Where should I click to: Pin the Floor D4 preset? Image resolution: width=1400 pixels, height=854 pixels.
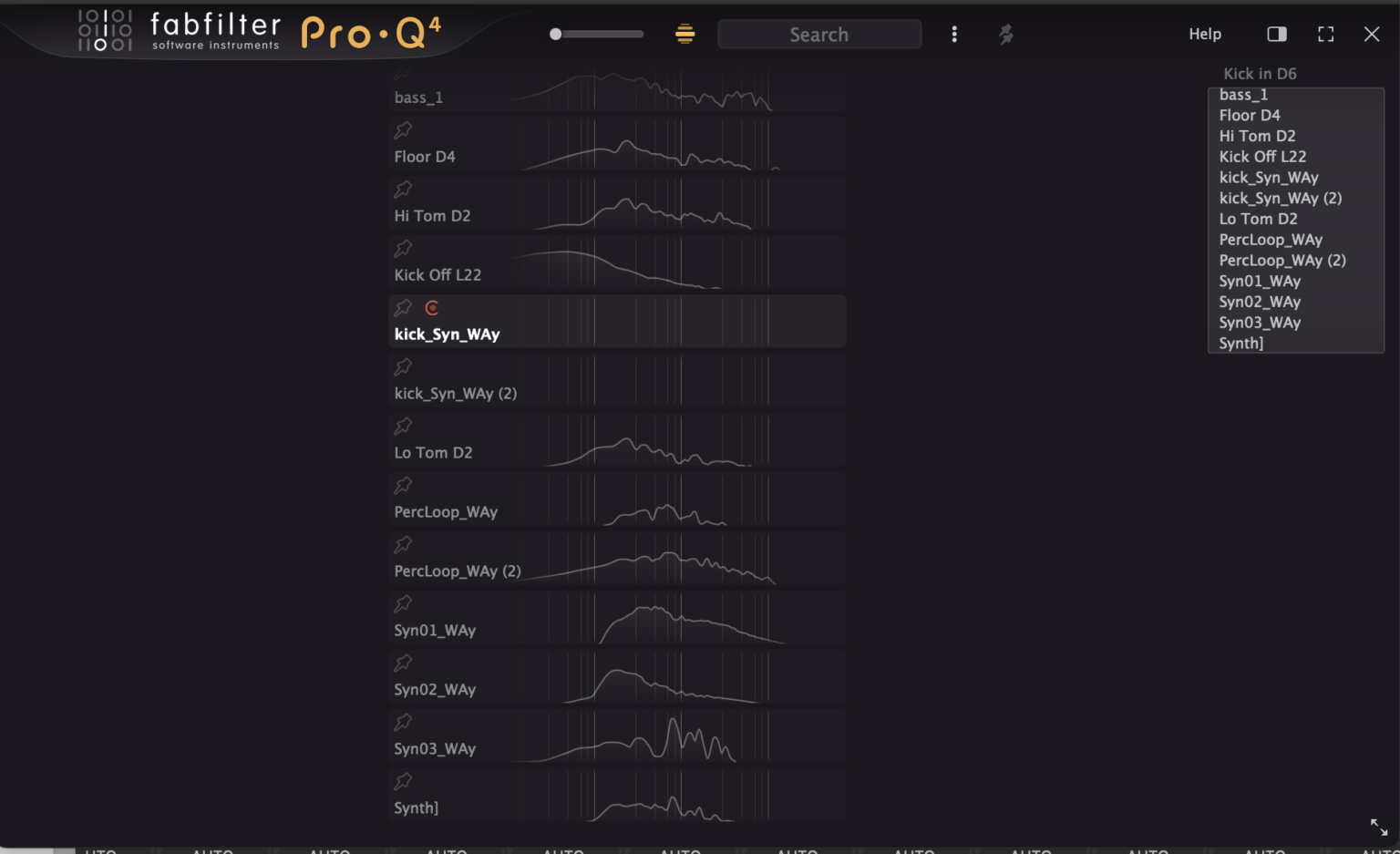coord(403,129)
